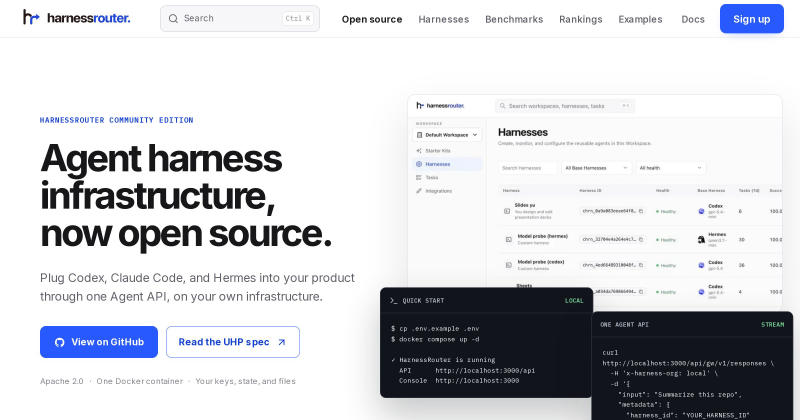Viewport: 800px width, 420px height.
Task: Click the 'docker compose up -d' command line
Action: tap(435, 339)
